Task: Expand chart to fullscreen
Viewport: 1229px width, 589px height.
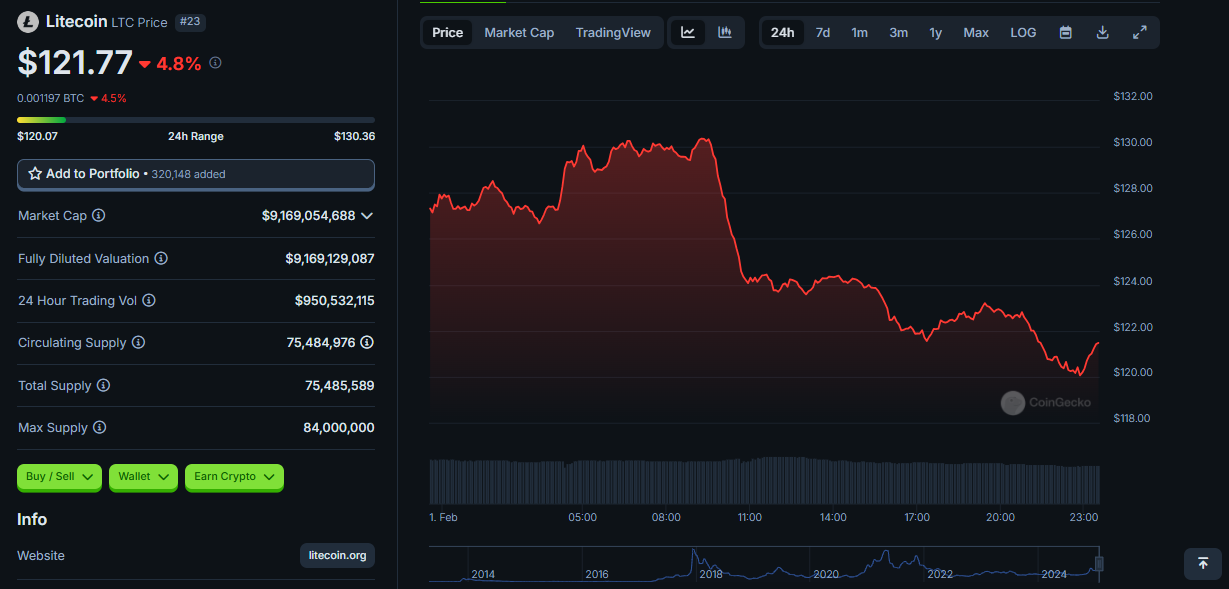Action: pos(1139,32)
